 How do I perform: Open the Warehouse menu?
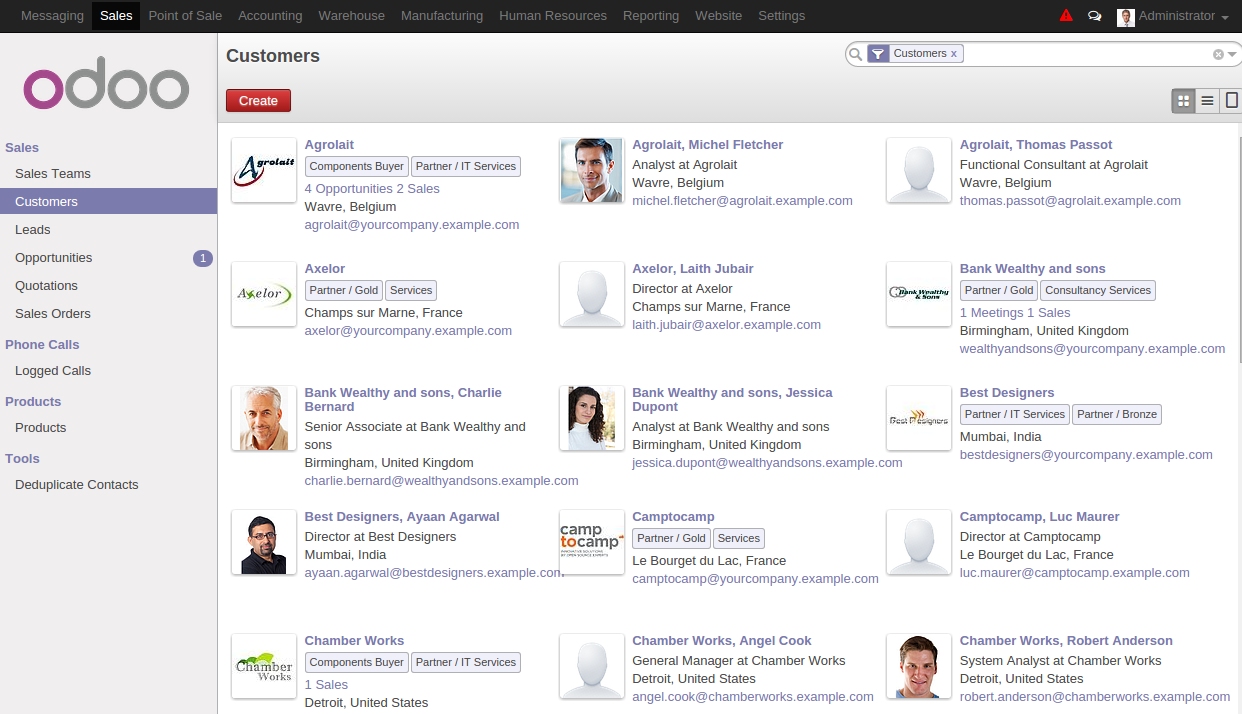click(352, 16)
